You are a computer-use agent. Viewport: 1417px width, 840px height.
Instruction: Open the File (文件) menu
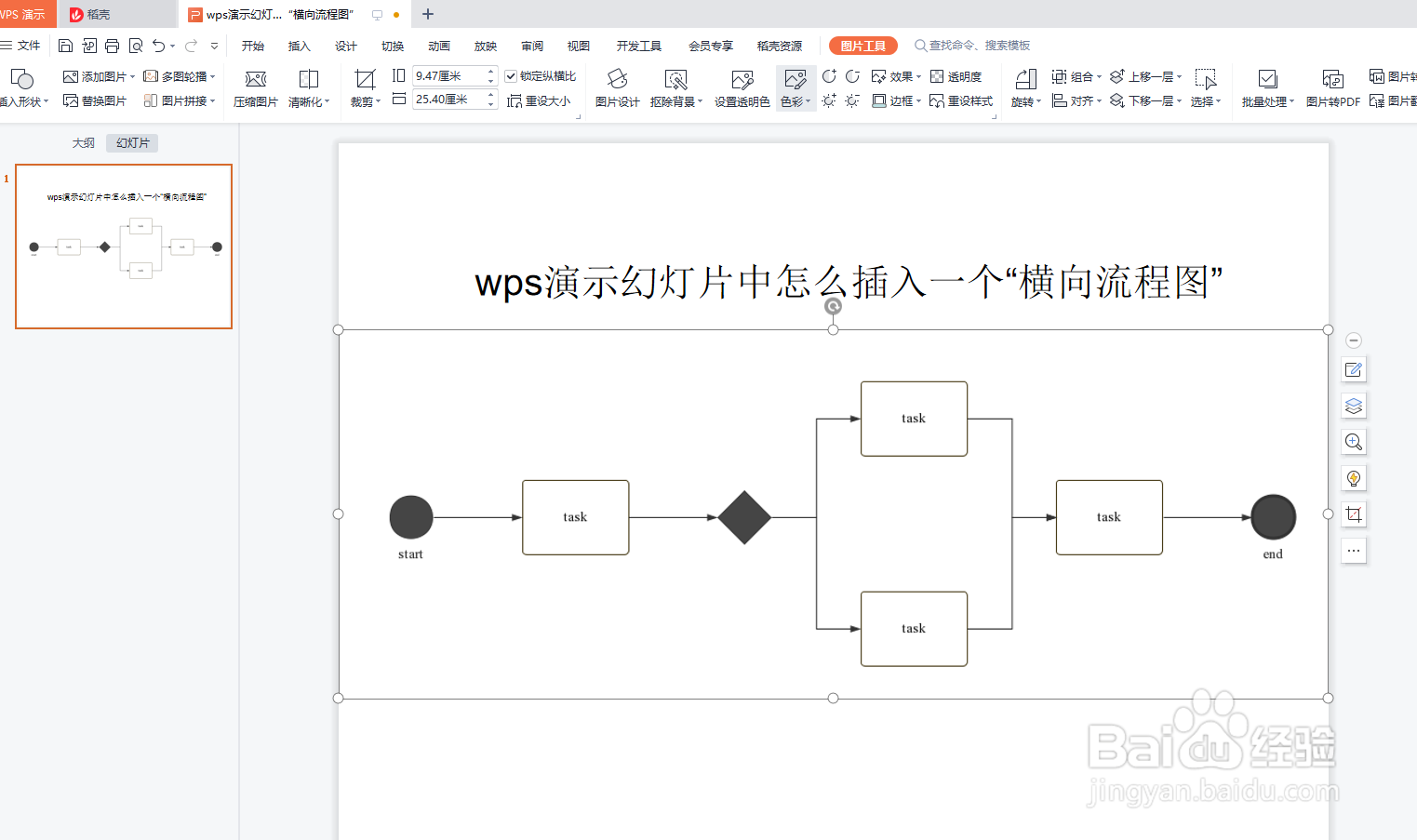point(20,46)
